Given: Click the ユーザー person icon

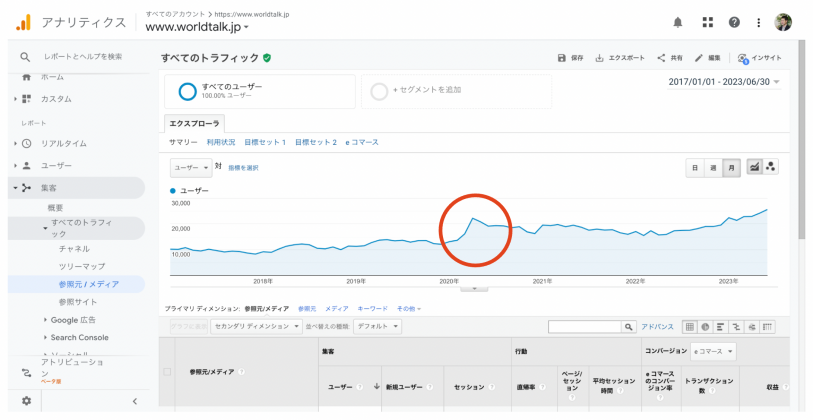Looking at the screenshot, I should coord(26,165).
